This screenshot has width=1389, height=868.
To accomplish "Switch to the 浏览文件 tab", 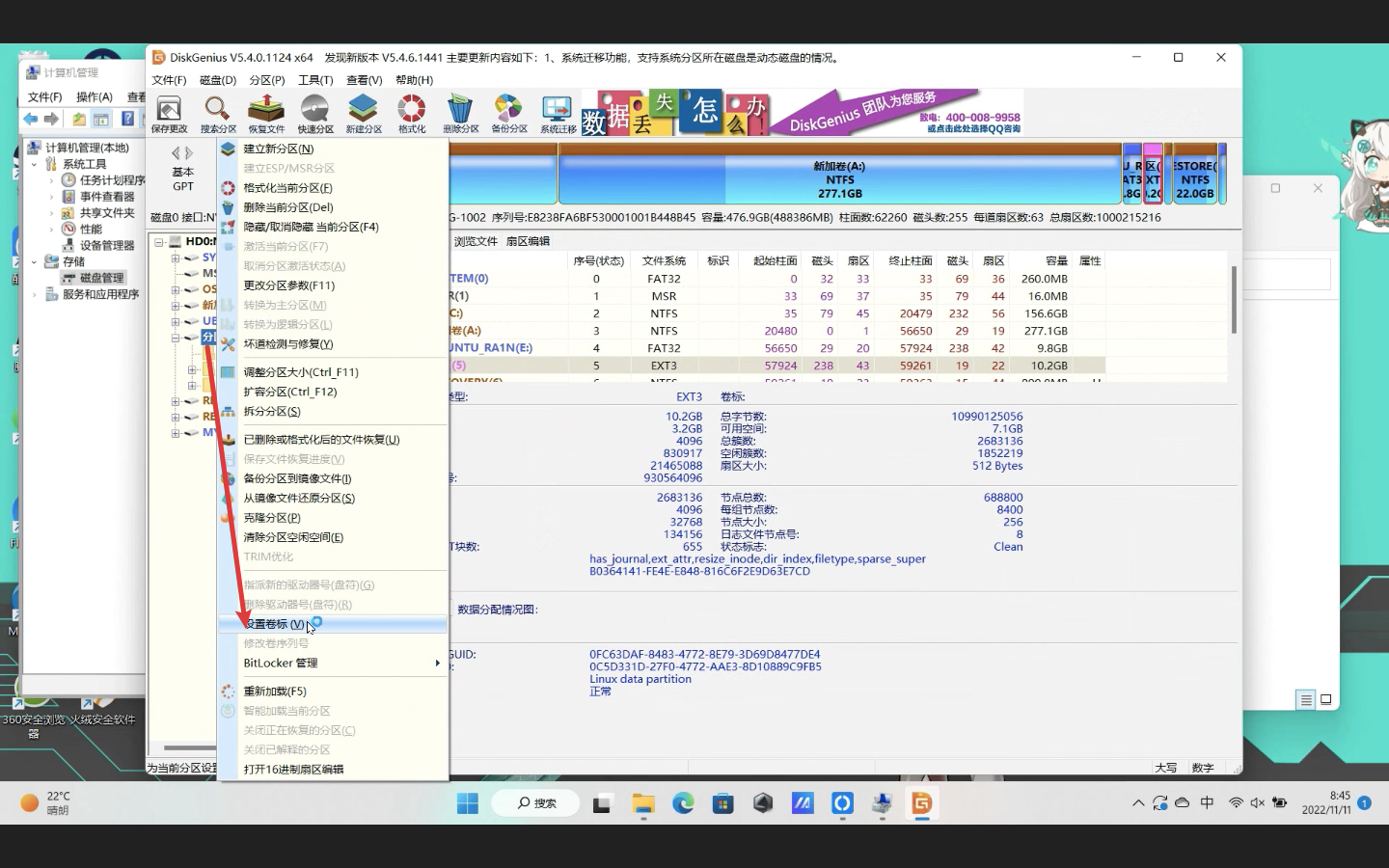I will (476, 241).
